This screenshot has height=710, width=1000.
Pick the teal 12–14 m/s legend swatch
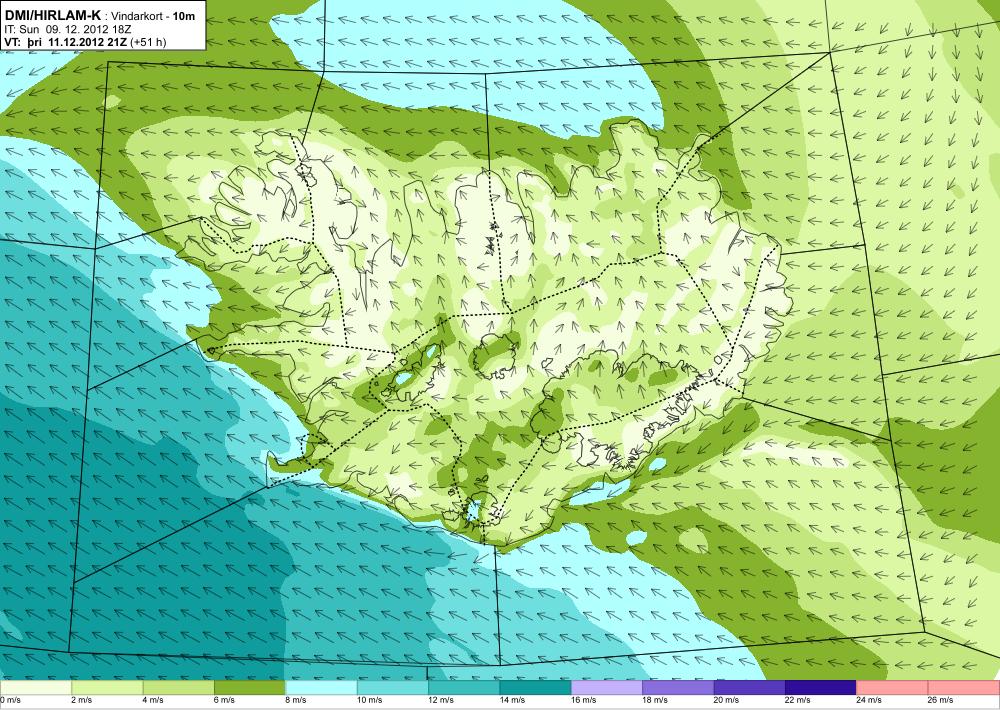click(x=464, y=688)
